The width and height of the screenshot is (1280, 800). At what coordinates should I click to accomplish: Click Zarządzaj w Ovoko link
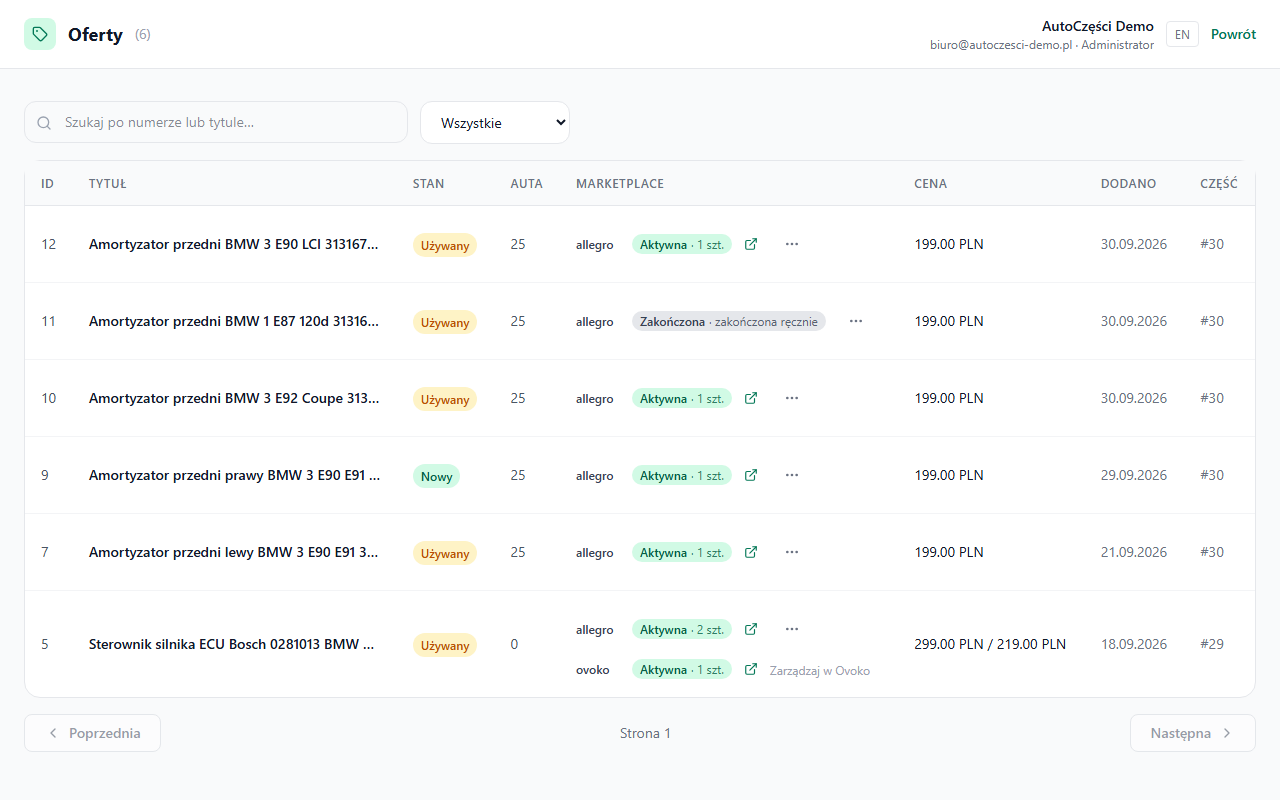click(x=820, y=671)
